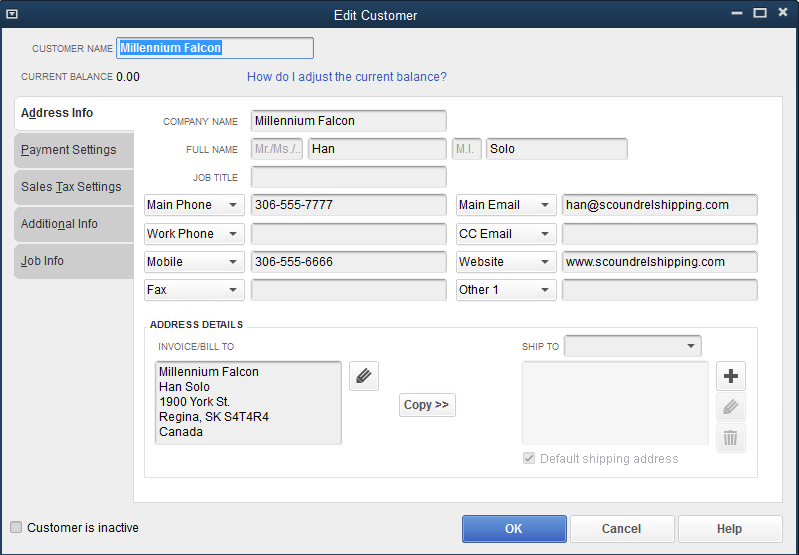Click the Ship To delete trash icon
The image size is (799, 555).
tap(731, 438)
